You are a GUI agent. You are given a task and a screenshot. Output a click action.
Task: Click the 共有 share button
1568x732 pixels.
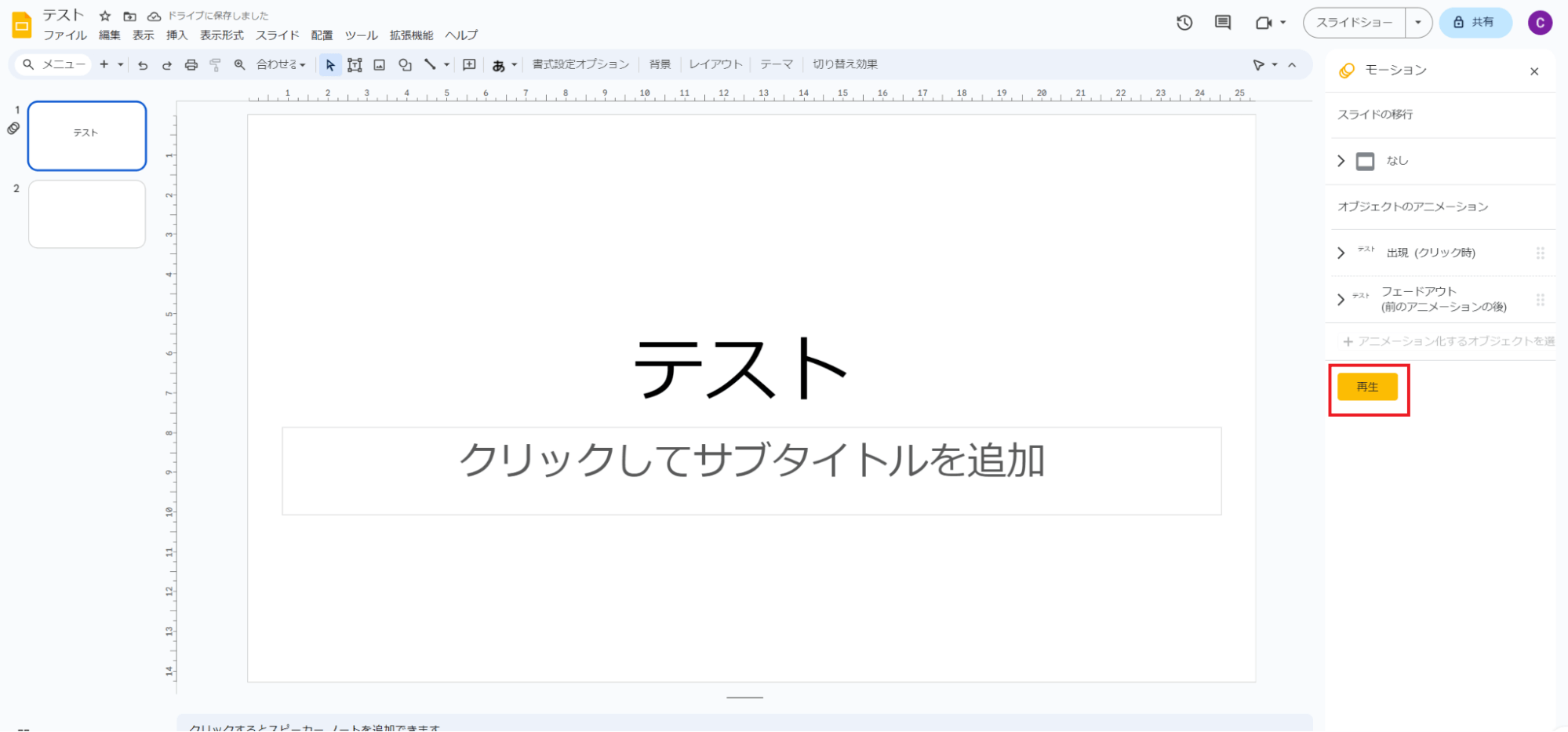point(1475,23)
